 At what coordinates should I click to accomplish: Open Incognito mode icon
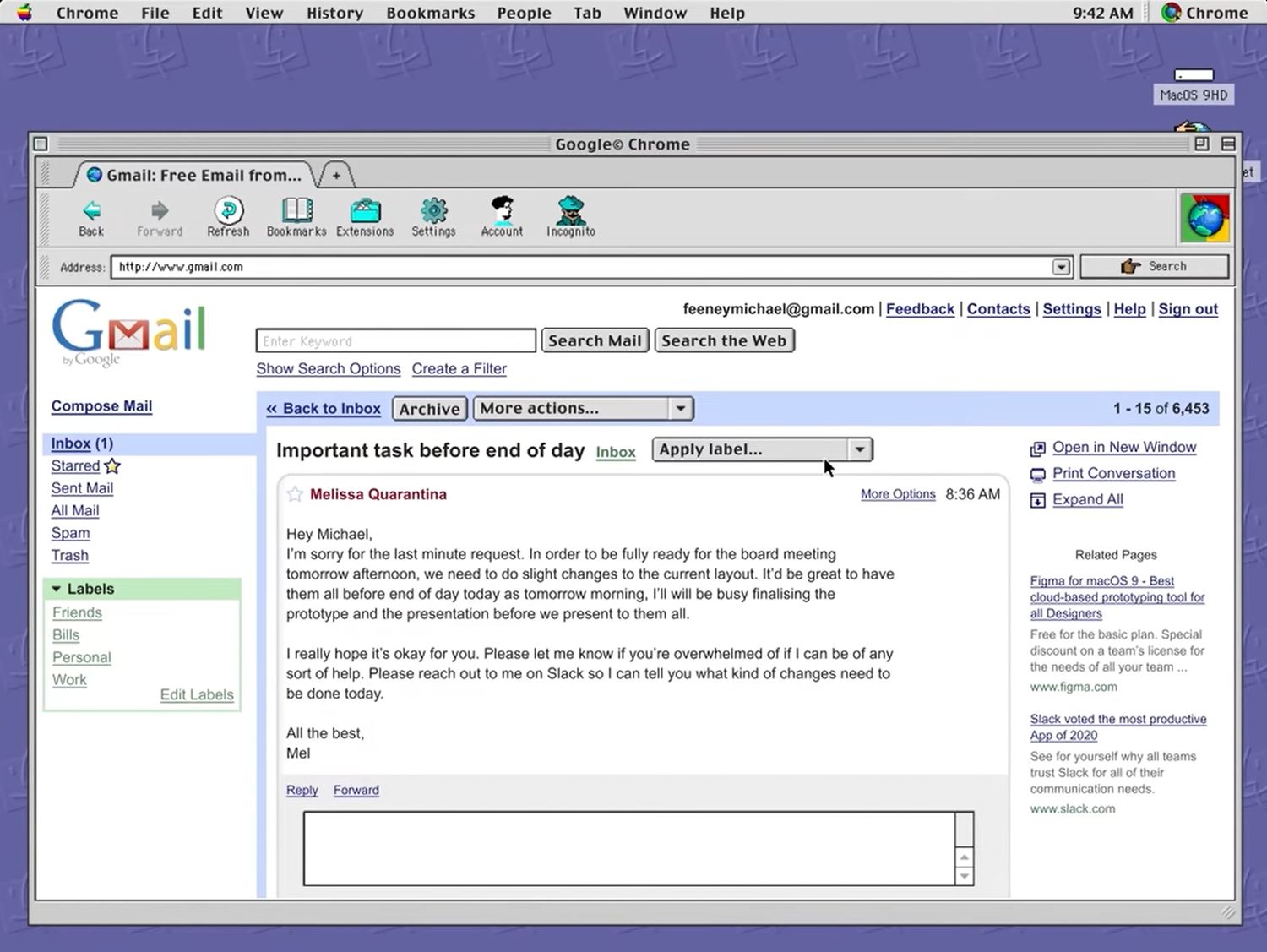[x=571, y=210]
